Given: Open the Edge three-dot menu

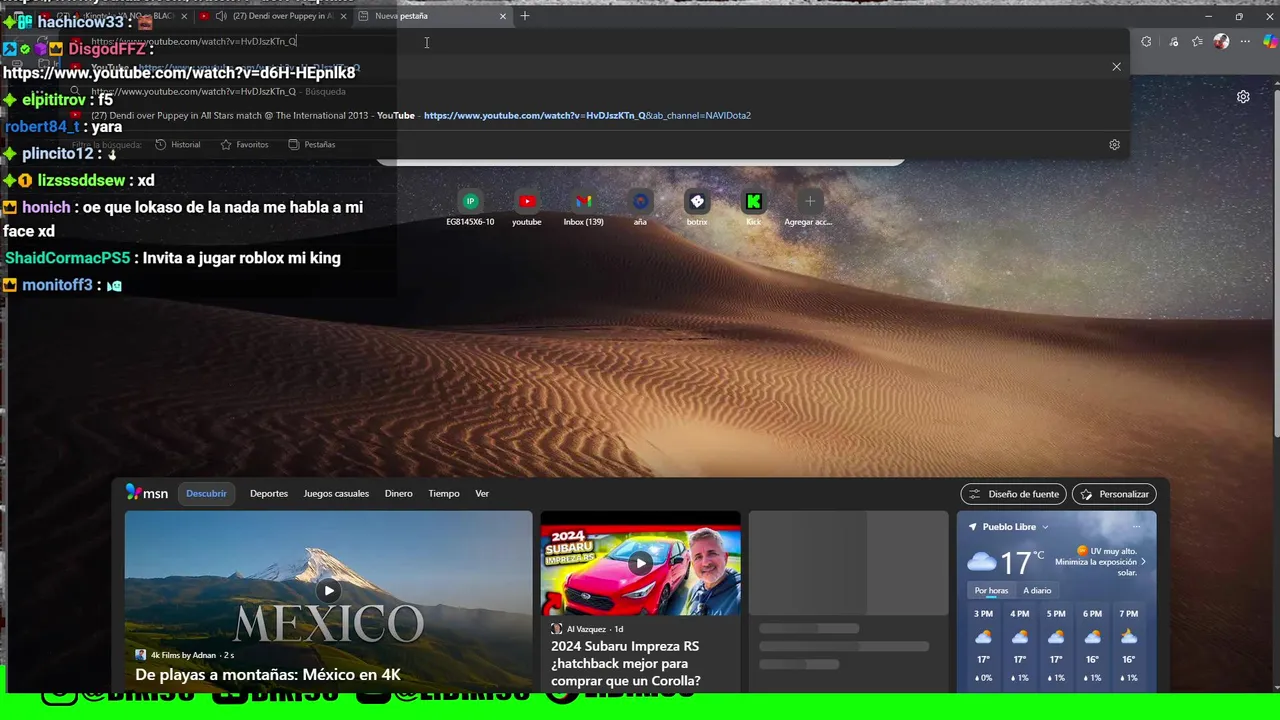Looking at the screenshot, I should [1245, 42].
